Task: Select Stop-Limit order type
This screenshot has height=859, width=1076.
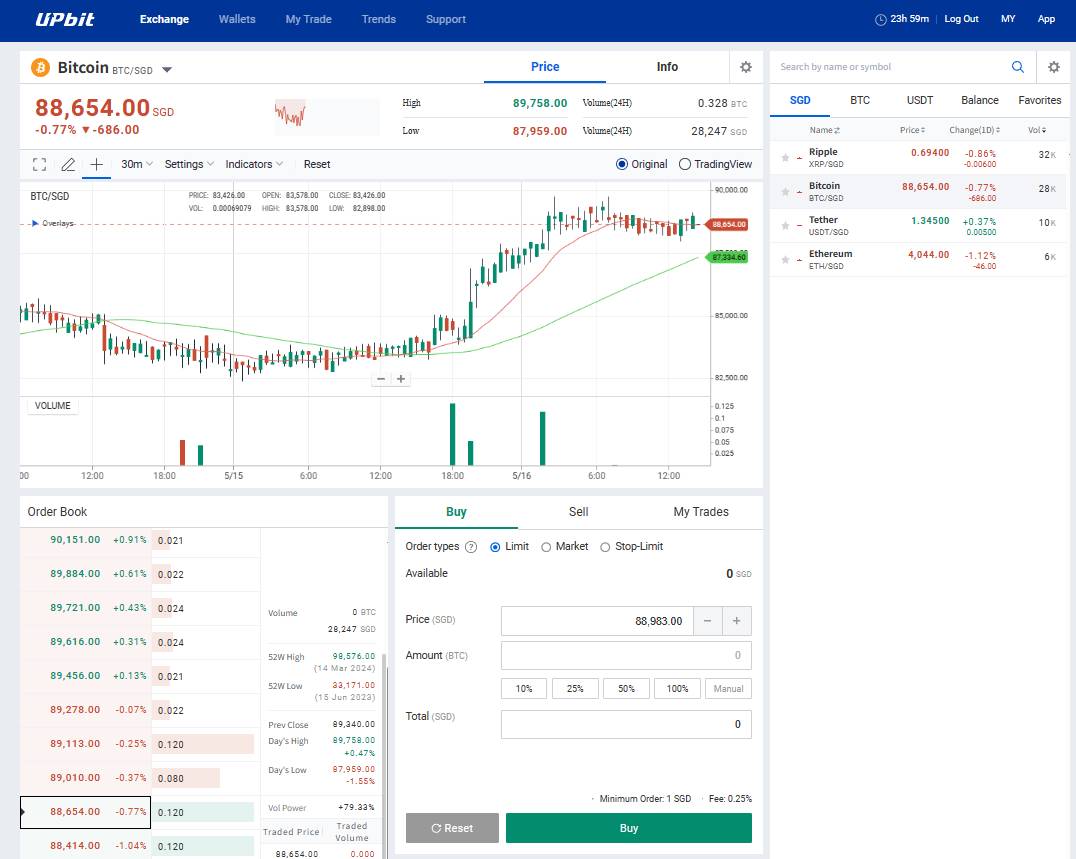Action: (605, 547)
